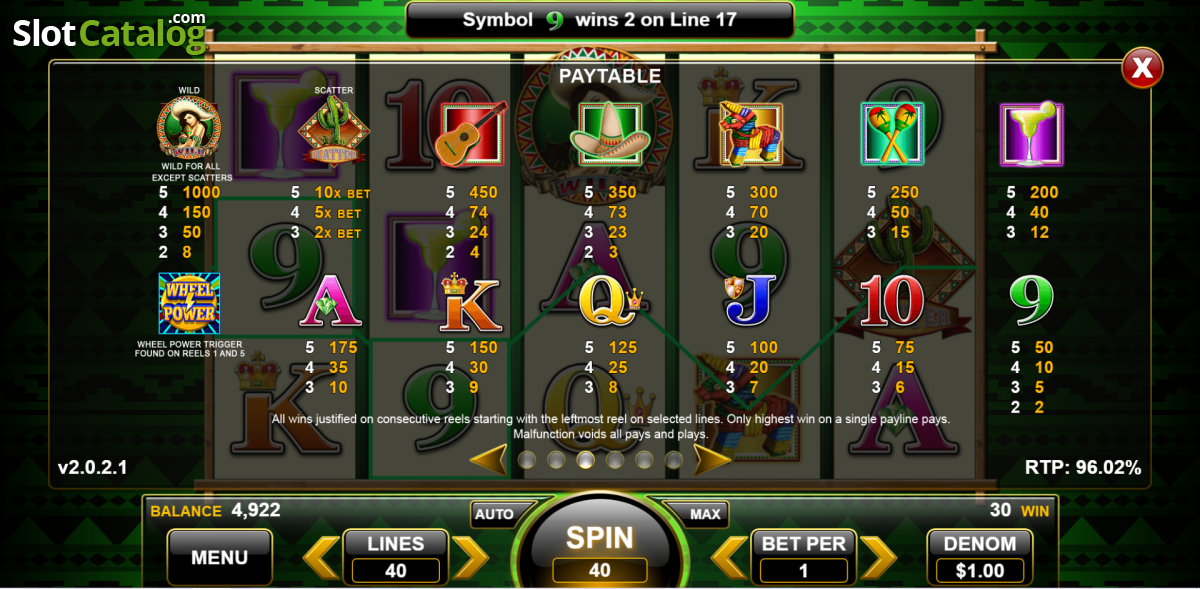Click the Scatter cactus symbol icon
The width and height of the screenshot is (1200, 589).
(334, 131)
